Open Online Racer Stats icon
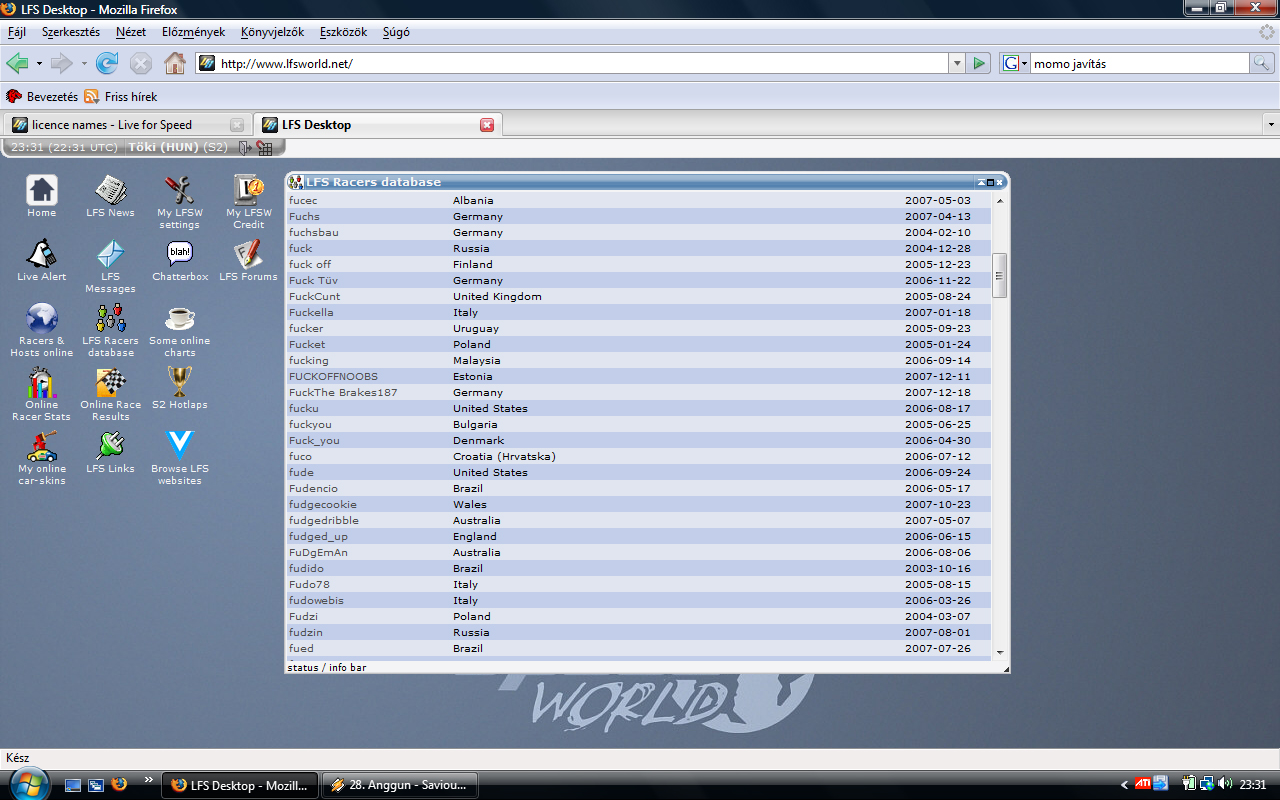1280x800 pixels. pyautogui.click(x=41, y=393)
